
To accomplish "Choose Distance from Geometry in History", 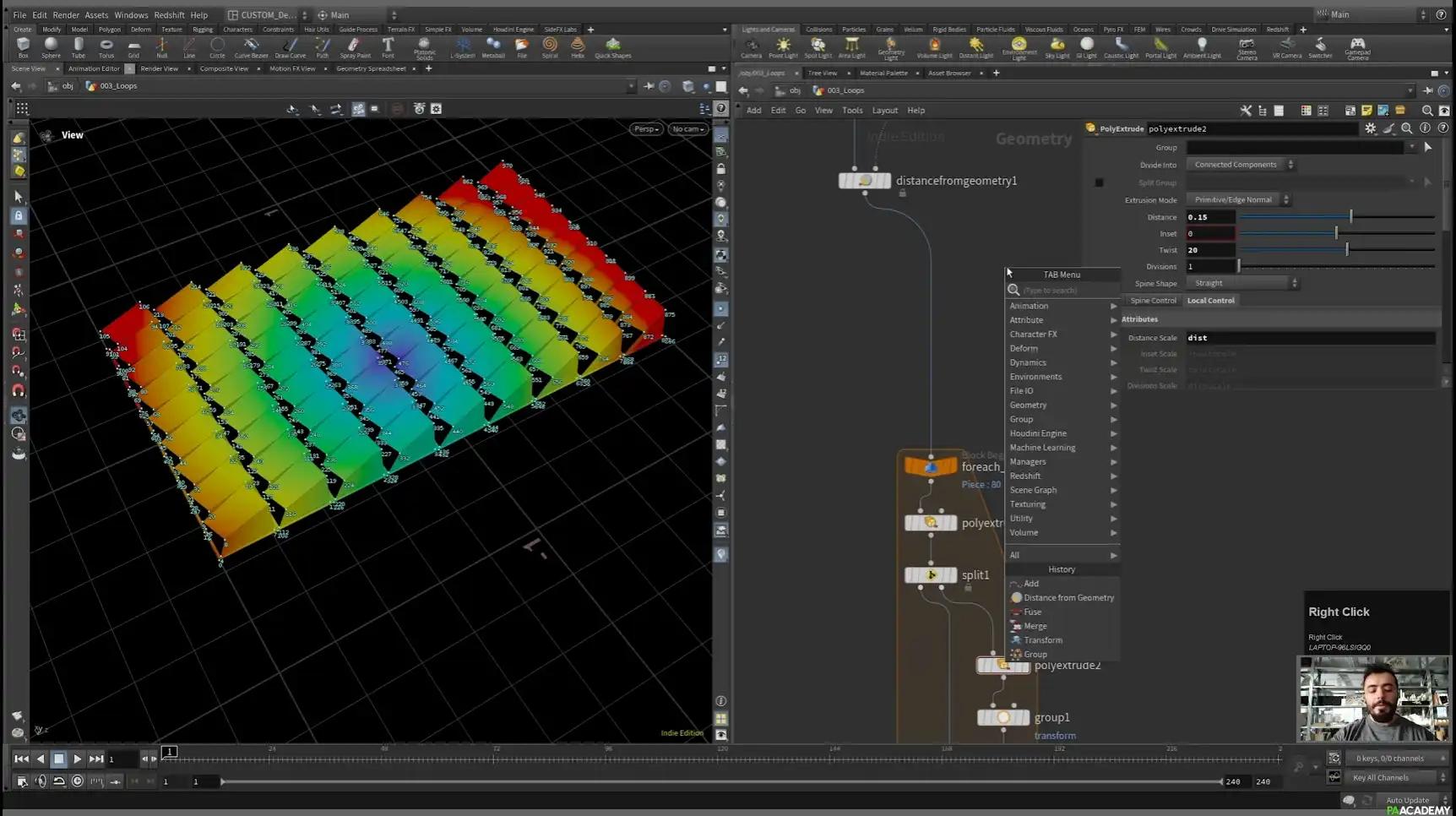I will coord(1068,597).
